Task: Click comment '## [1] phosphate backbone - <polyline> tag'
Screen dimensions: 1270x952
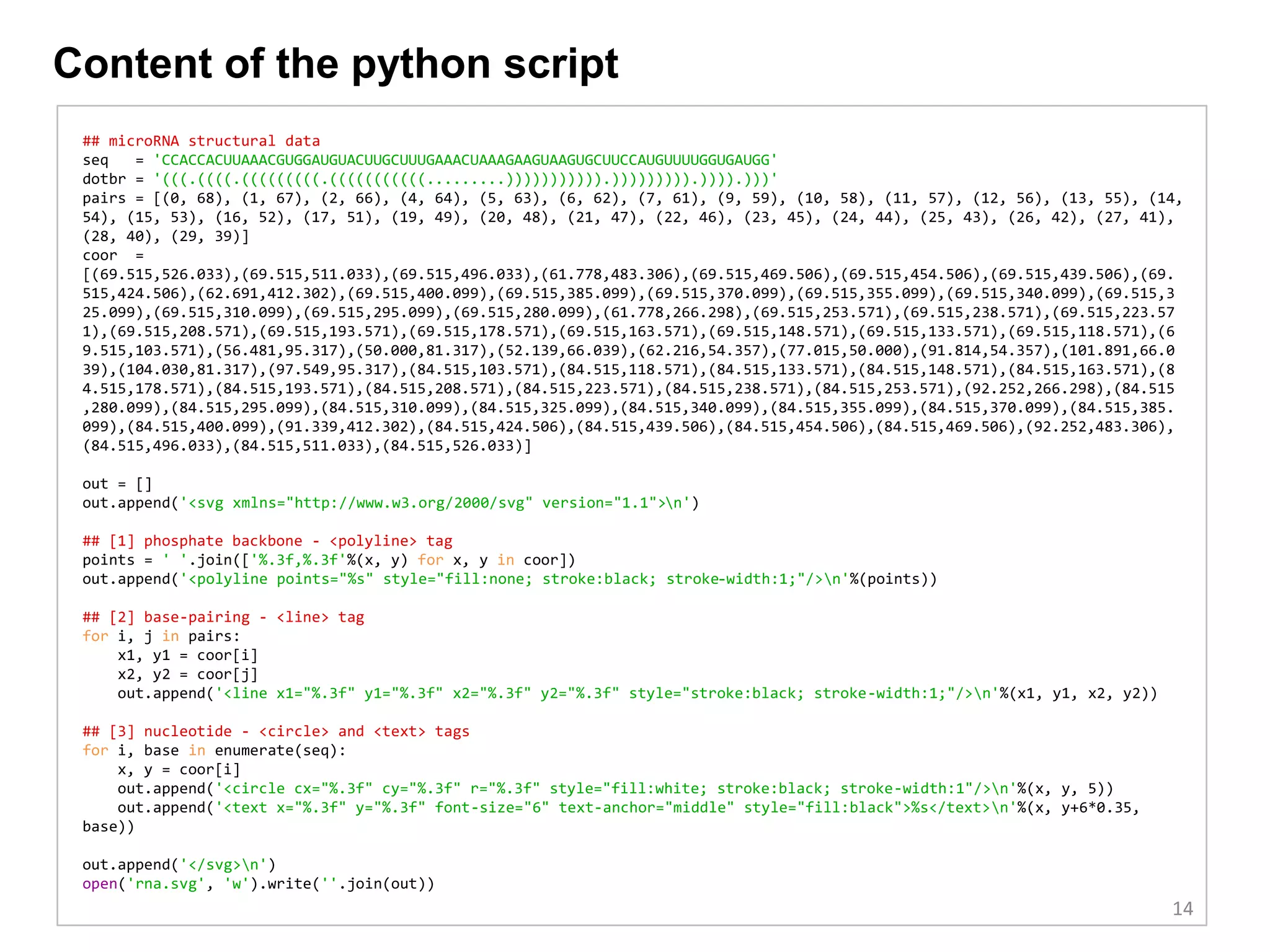Action: (267, 541)
